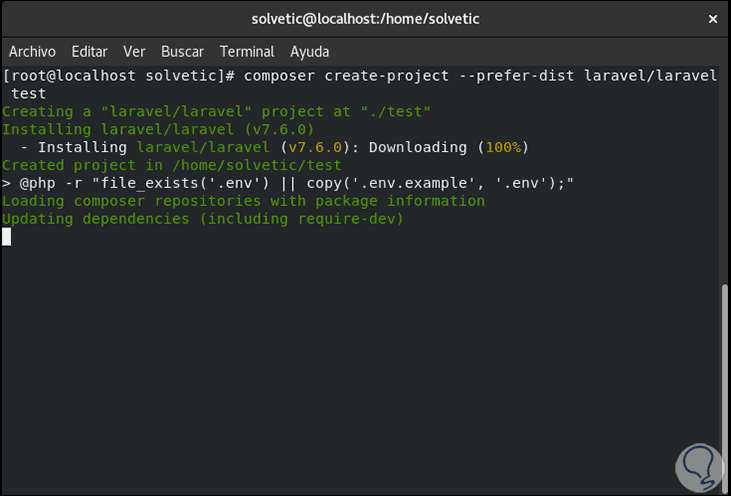Click the 'Loading composer repositories' line

coord(243,201)
